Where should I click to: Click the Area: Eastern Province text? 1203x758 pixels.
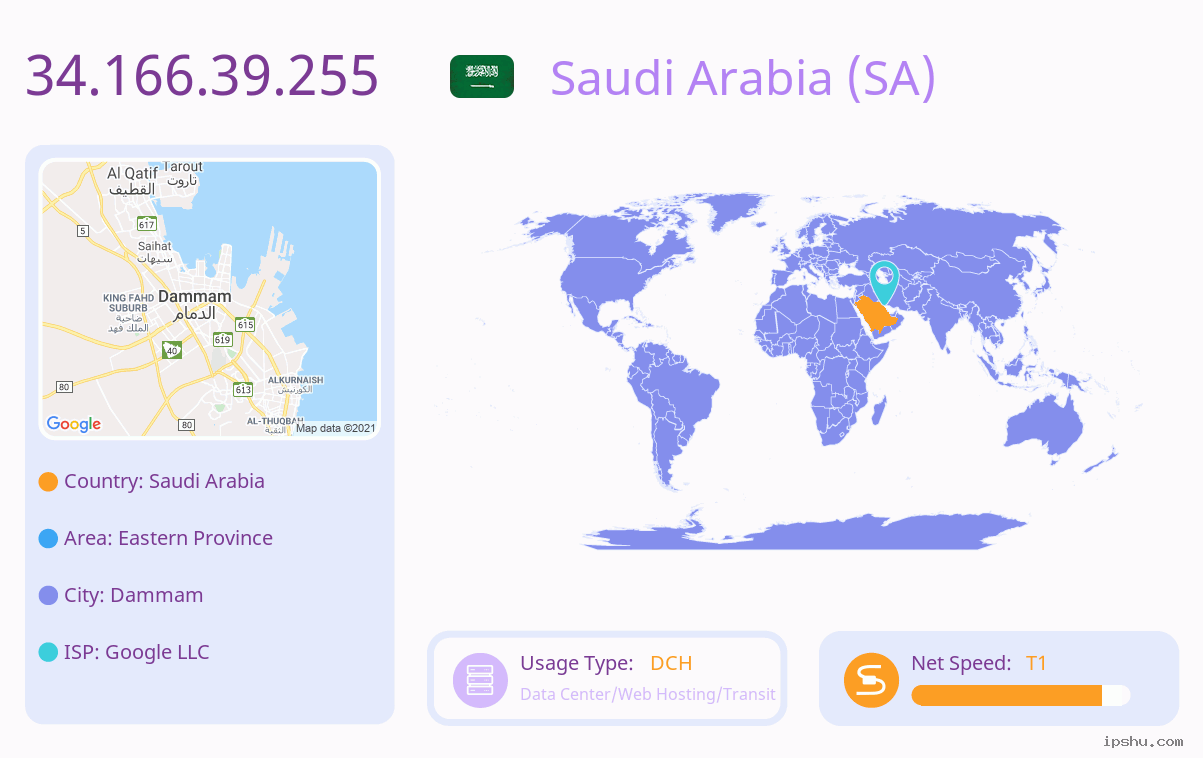click(168, 538)
